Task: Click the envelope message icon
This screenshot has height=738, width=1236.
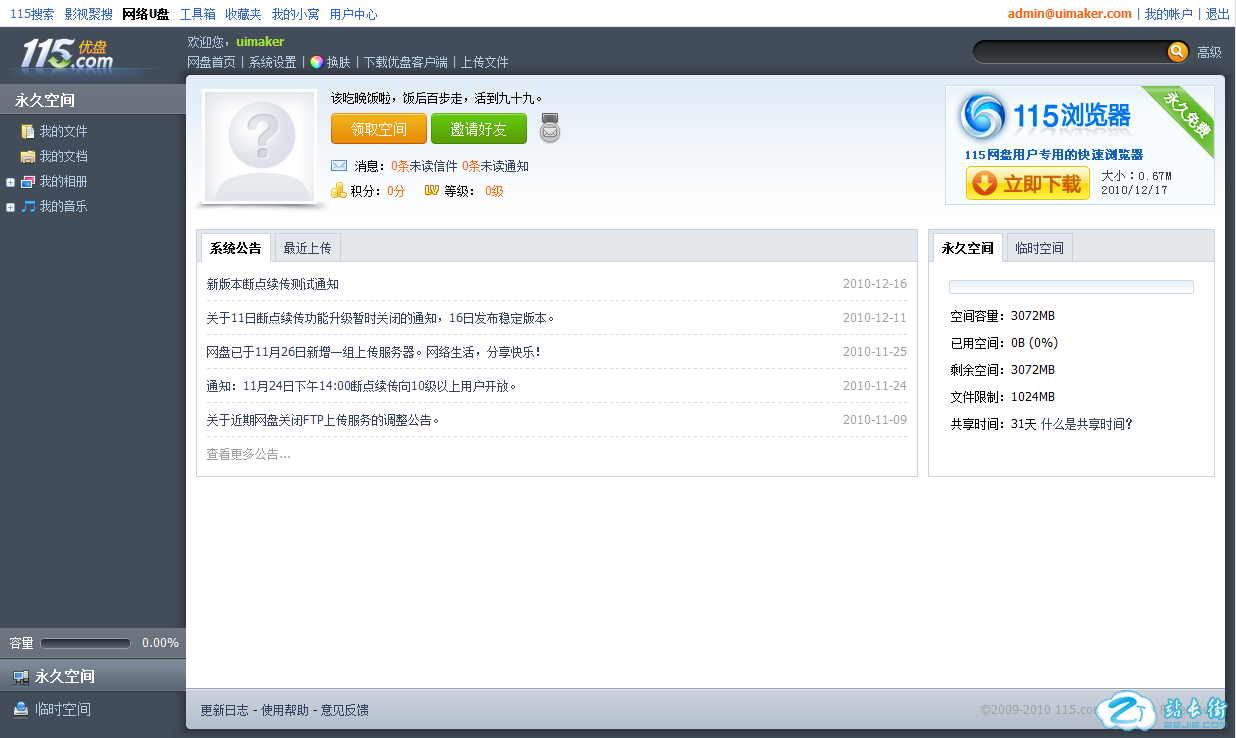Action: click(x=339, y=166)
